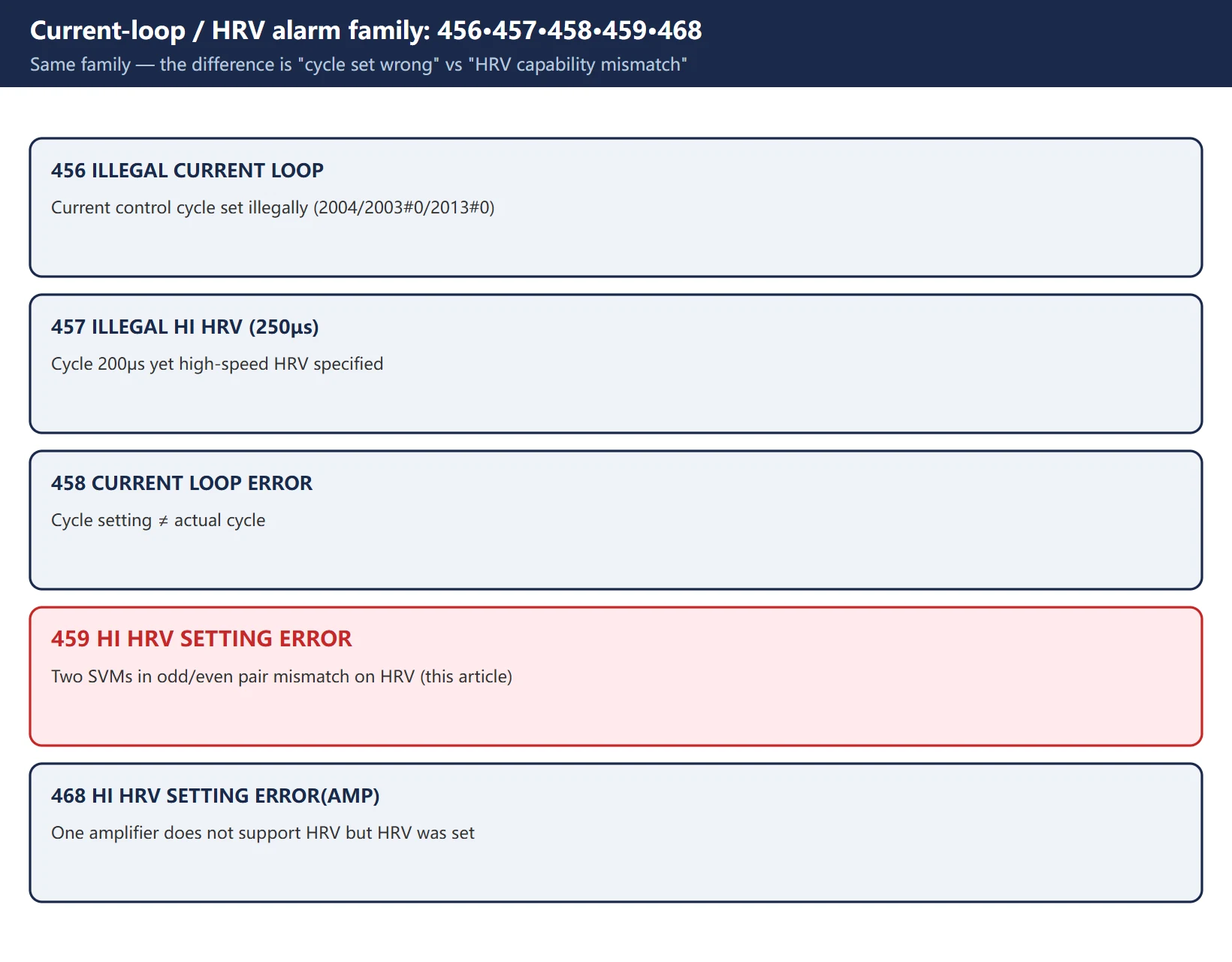The width and height of the screenshot is (1232, 962).
Task: Click text Current control cycle set illegally
Action: [180, 207]
